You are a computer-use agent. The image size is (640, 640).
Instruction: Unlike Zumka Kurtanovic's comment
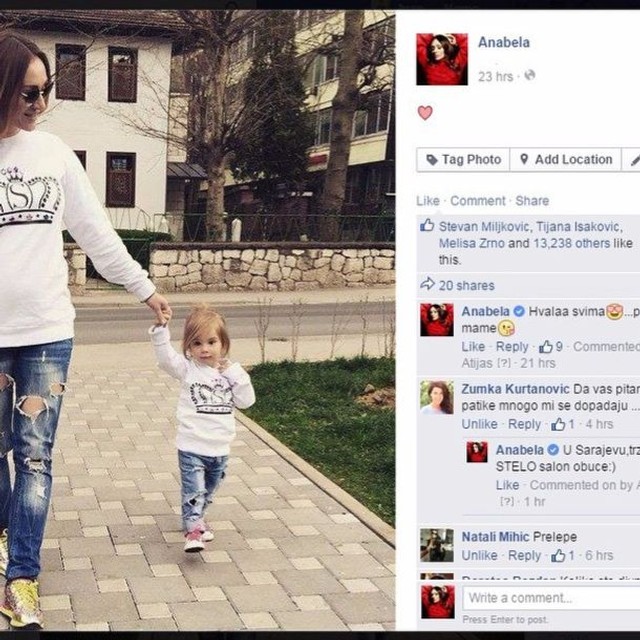click(479, 424)
